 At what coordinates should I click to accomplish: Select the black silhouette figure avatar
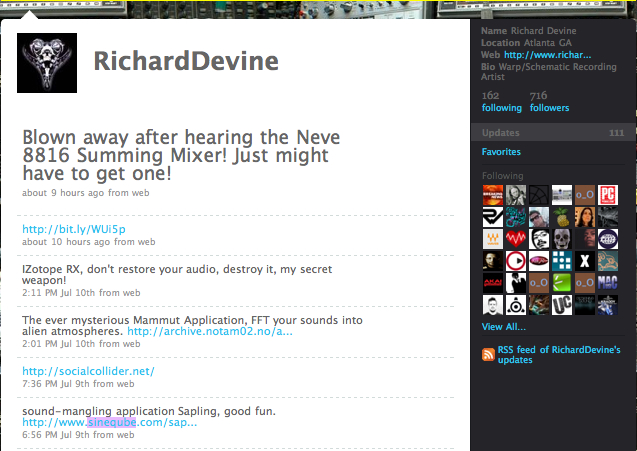coord(516,283)
